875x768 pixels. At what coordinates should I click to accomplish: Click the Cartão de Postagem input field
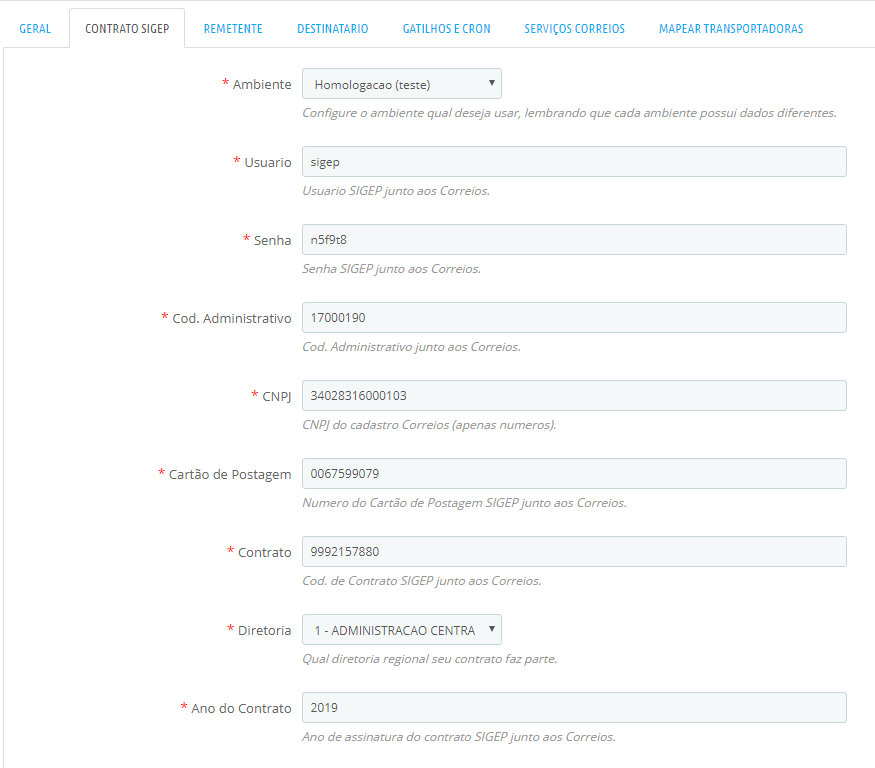pyautogui.click(x=574, y=474)
